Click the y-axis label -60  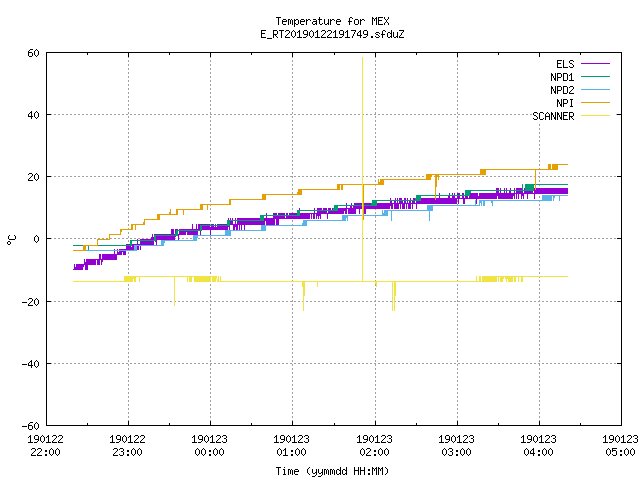[x=31, y=426]
